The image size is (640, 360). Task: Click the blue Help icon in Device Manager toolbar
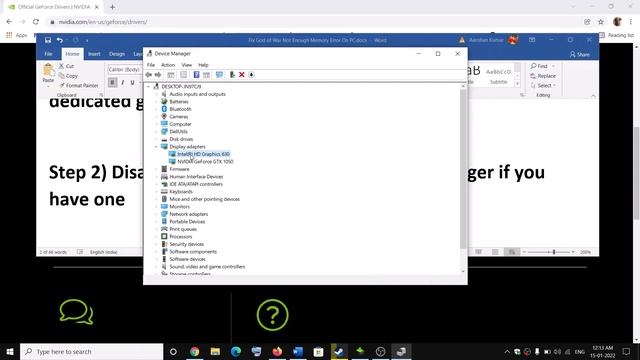(196, 75)
